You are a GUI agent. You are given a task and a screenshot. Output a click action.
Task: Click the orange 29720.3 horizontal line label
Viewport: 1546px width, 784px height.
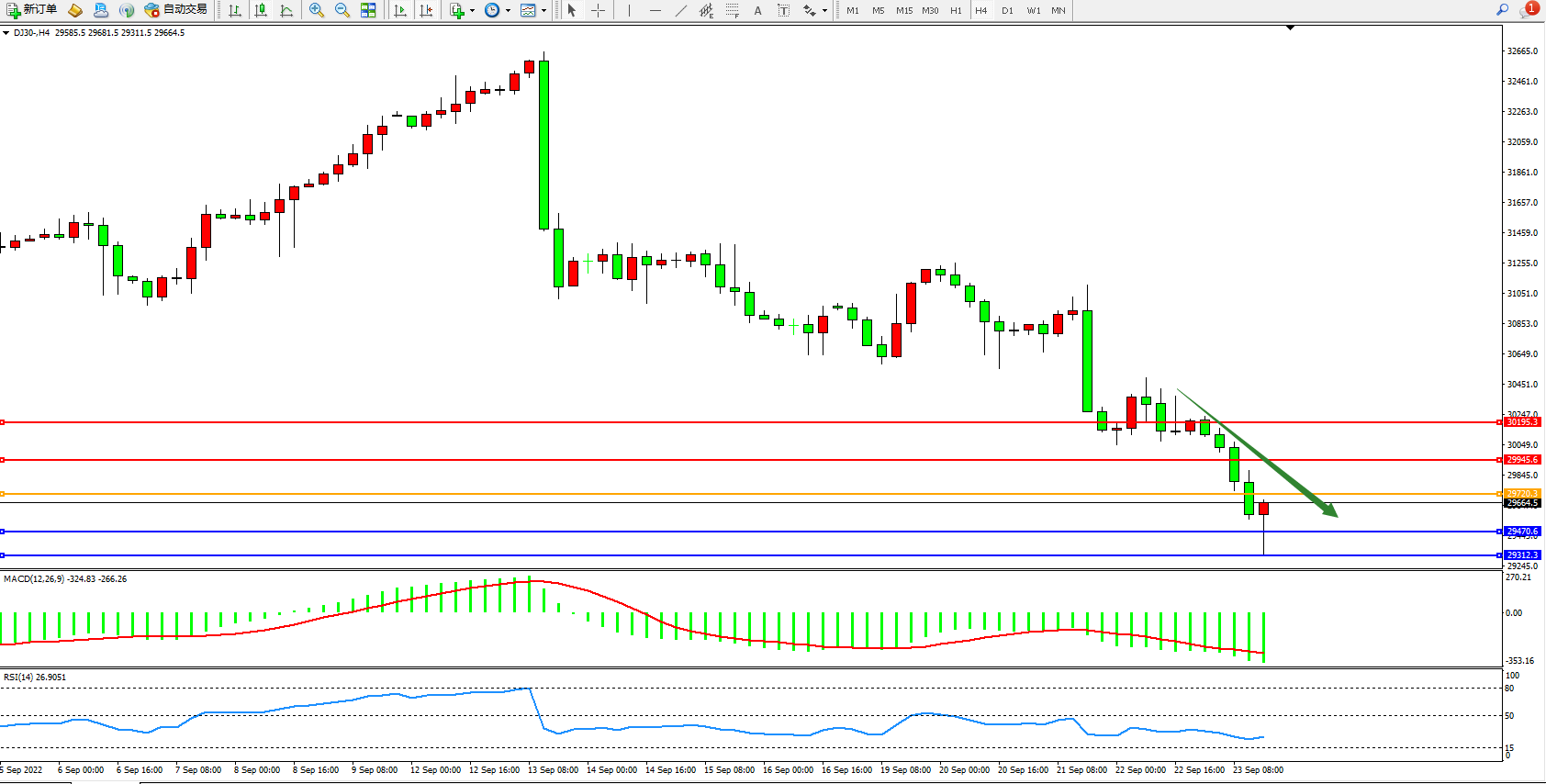coord(1521,494)
